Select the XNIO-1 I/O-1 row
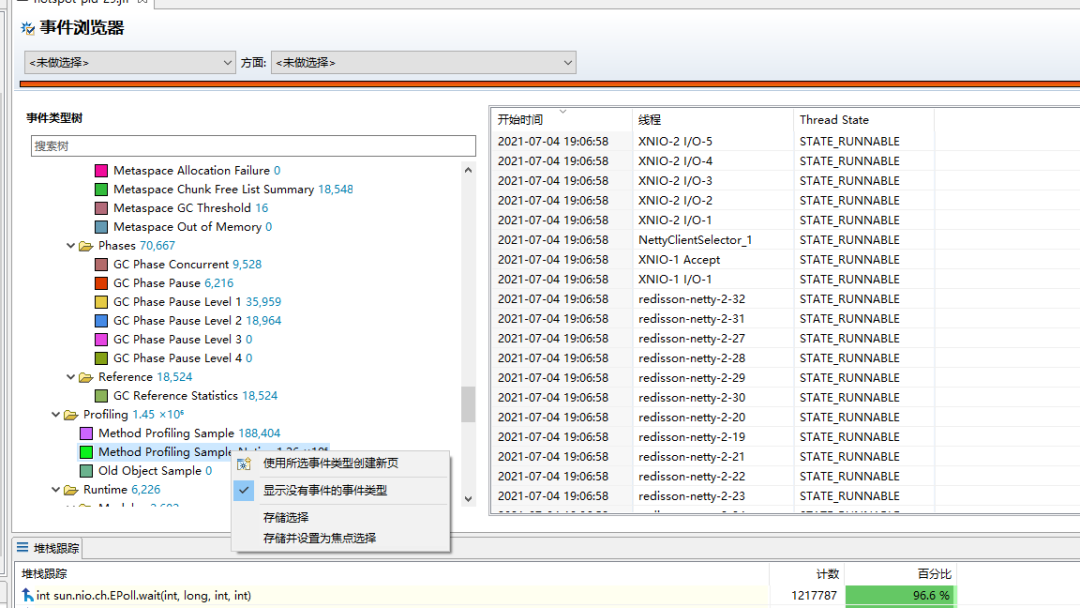The height and width of the screenshot is (608, 1080). (785, 280)
